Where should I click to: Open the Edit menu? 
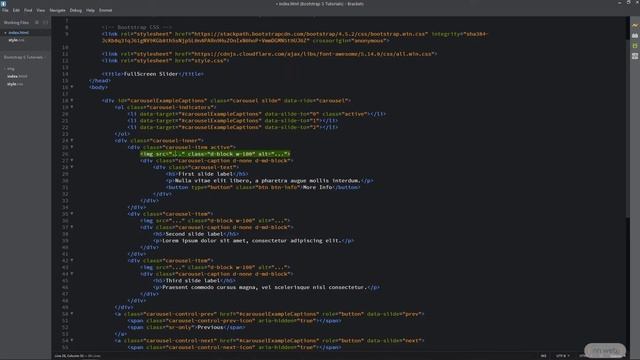tap(16, 10)
